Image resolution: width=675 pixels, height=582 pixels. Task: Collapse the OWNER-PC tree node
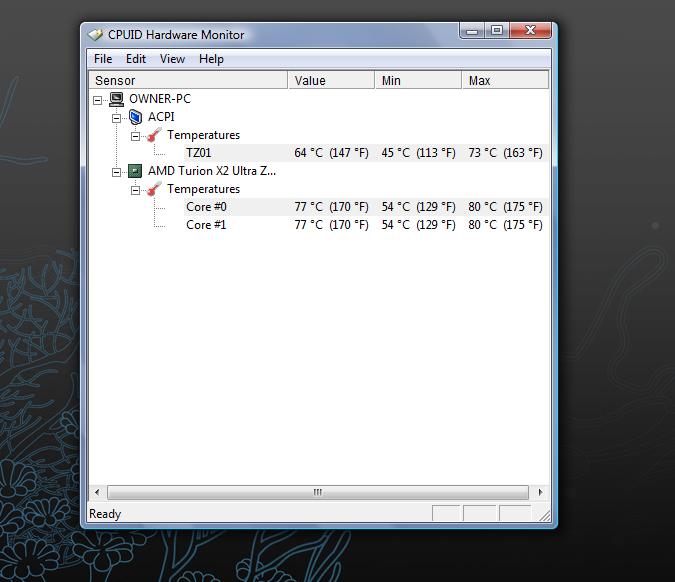98,100
